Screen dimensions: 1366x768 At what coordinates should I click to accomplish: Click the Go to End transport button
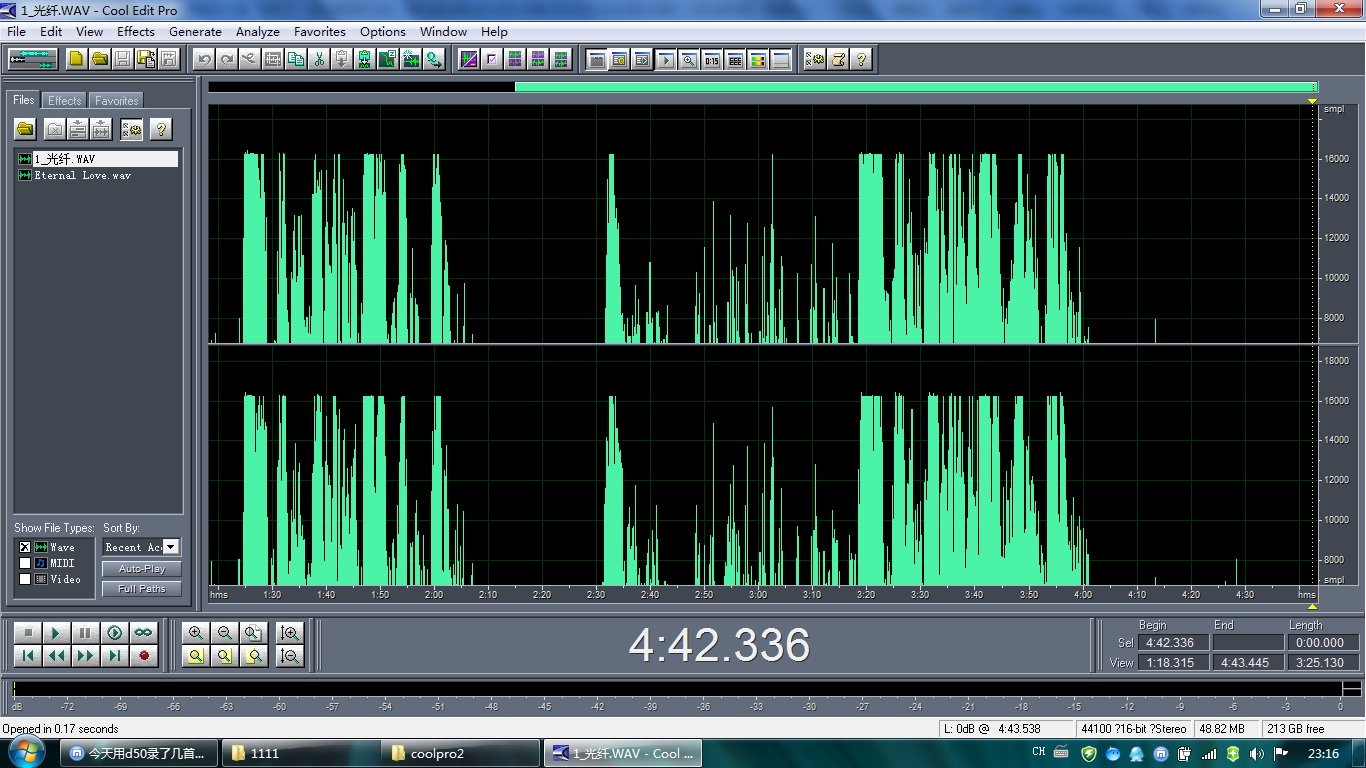pos(115,656)
